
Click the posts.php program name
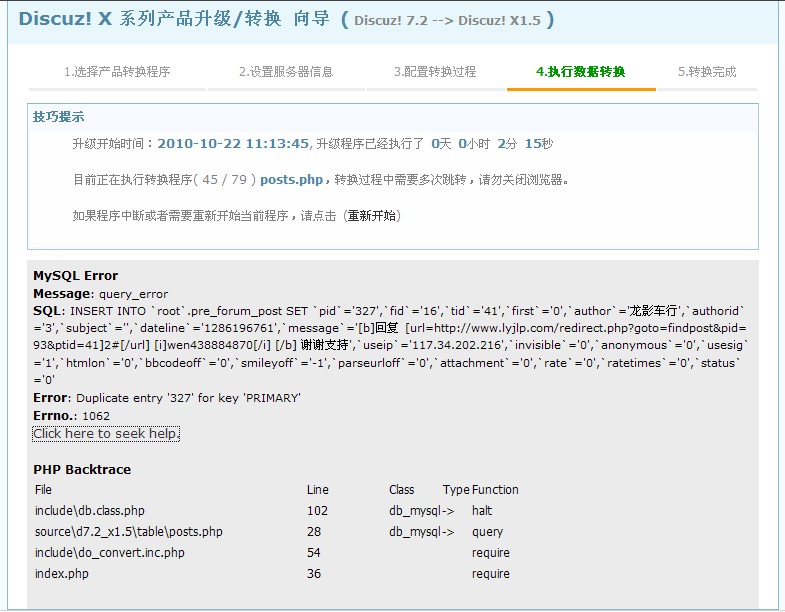click(x=291, y=179)
